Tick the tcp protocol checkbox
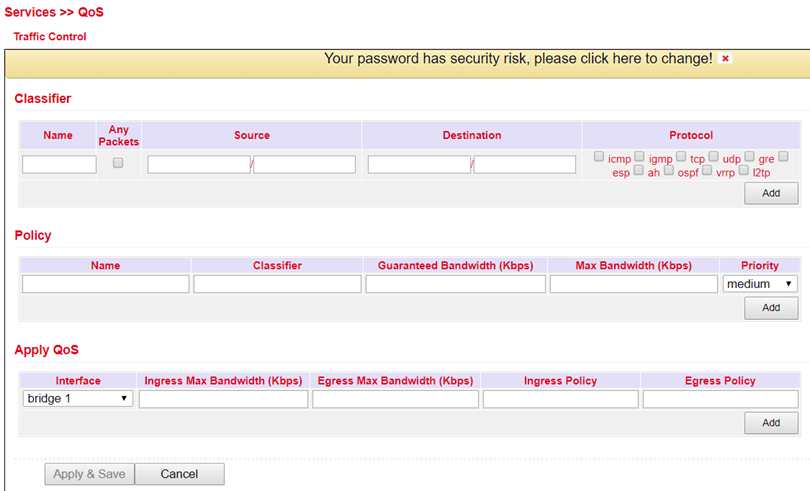This screenshot has width=810, height=491. [x=681, y=156]
